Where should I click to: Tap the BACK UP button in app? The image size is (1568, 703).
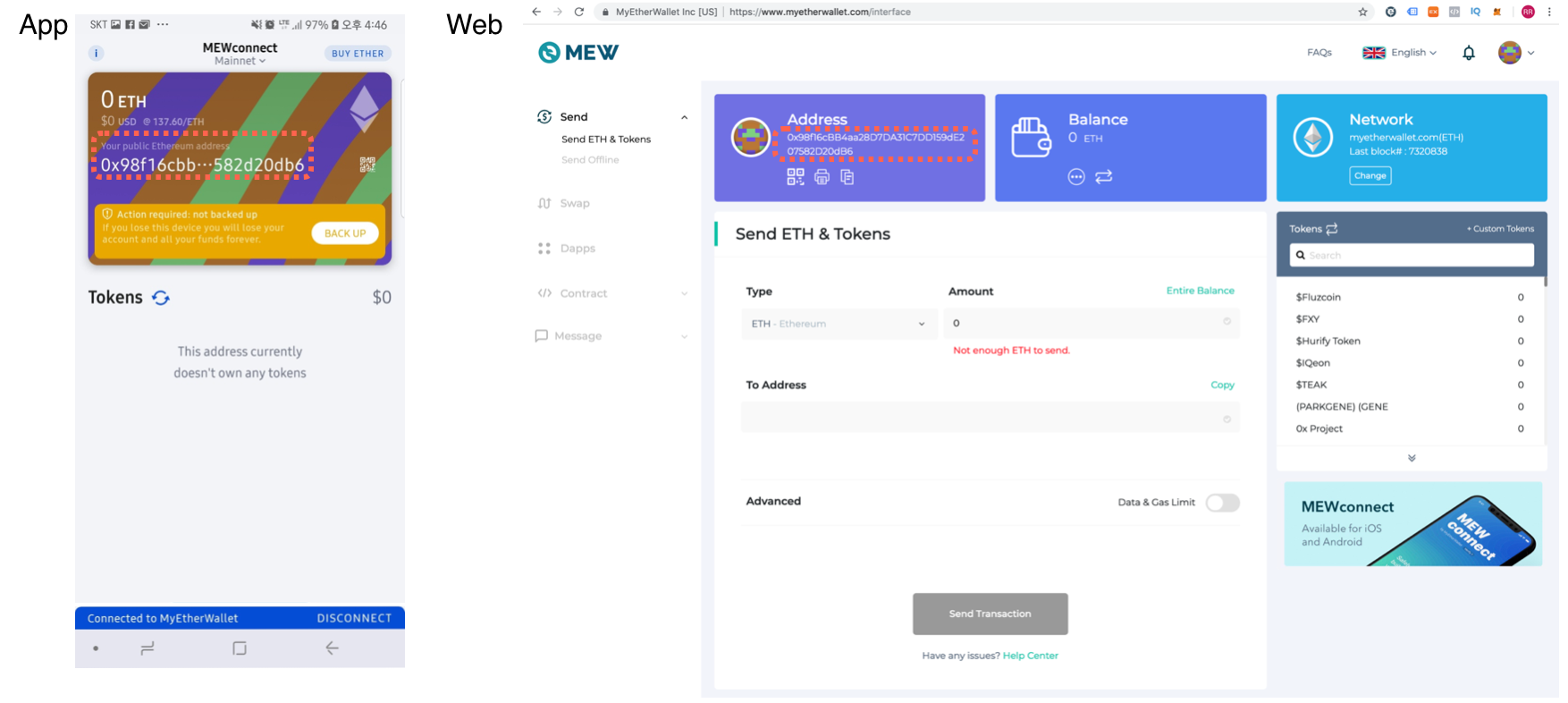click(x=345, y=233)
